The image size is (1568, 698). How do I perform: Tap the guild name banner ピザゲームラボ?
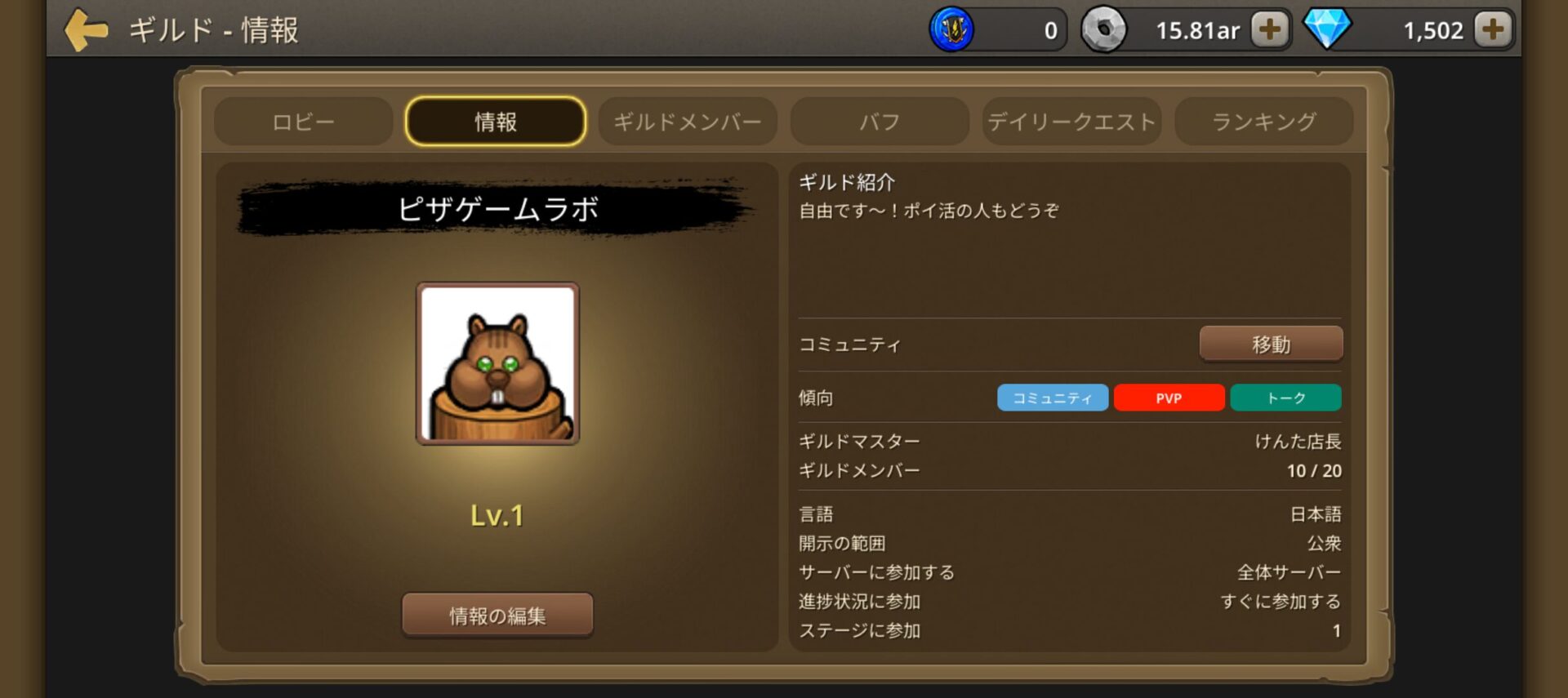(497, 209)
